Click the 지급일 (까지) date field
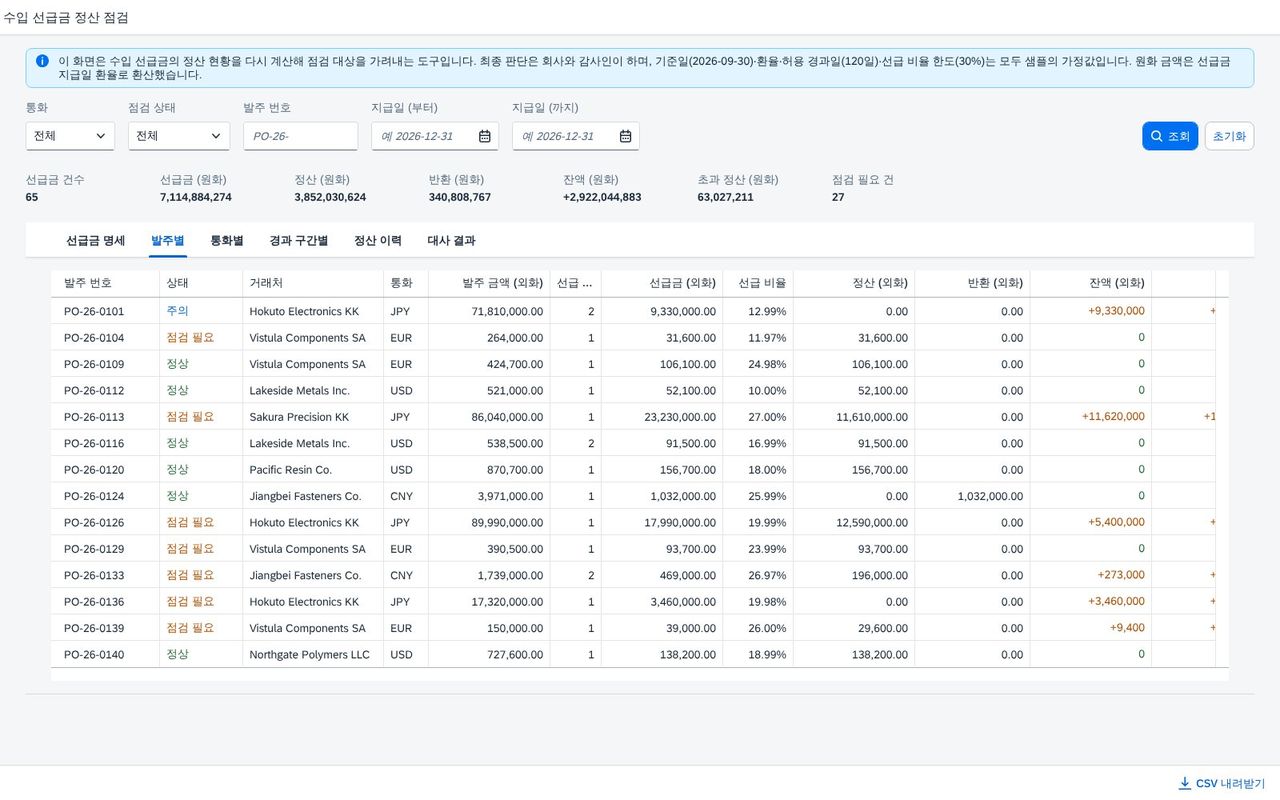This screenshot has width=1280, height=800. point(576,136)
